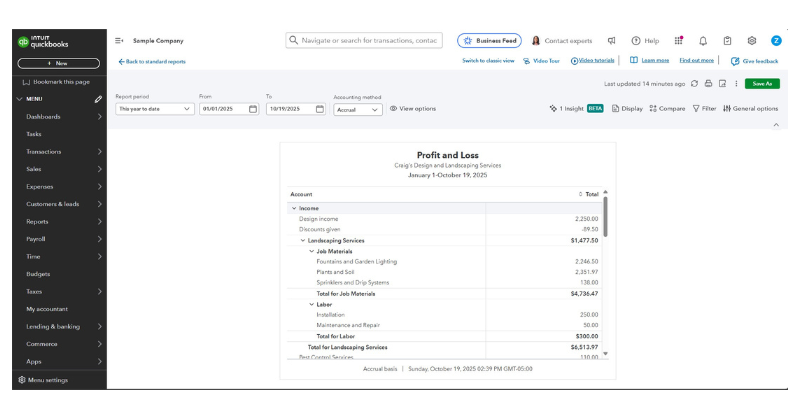Open the Report period dropdown
Image resolution: width=800 pixels, height=419 pixels.
tap(154, 109)
